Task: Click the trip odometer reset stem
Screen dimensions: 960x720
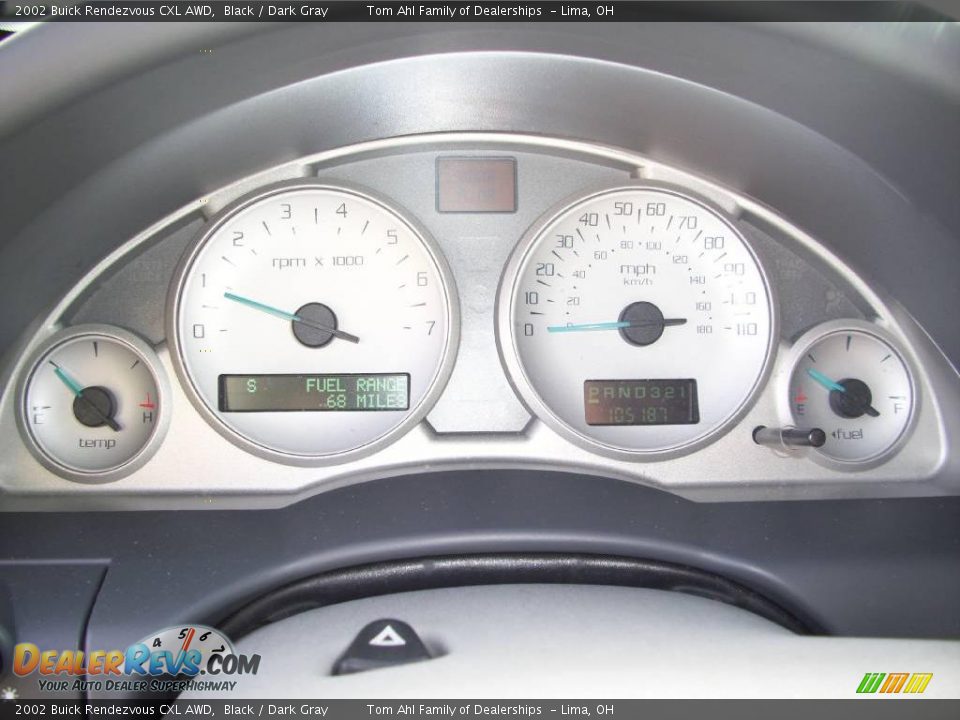Action: [x=789, y=436]
